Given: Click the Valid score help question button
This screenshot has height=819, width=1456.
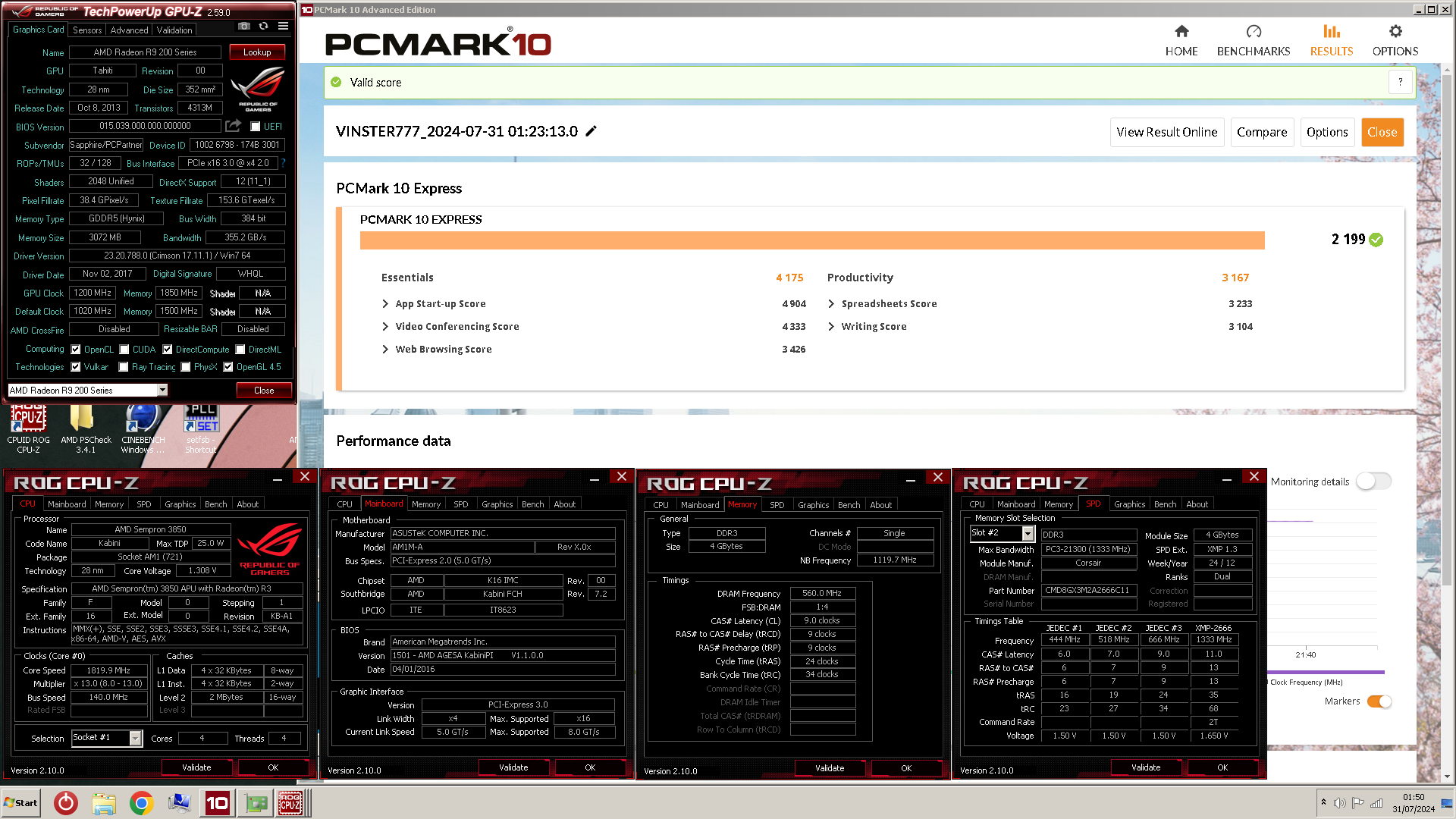Looking at the screenshot, I should click(1401, 82).
